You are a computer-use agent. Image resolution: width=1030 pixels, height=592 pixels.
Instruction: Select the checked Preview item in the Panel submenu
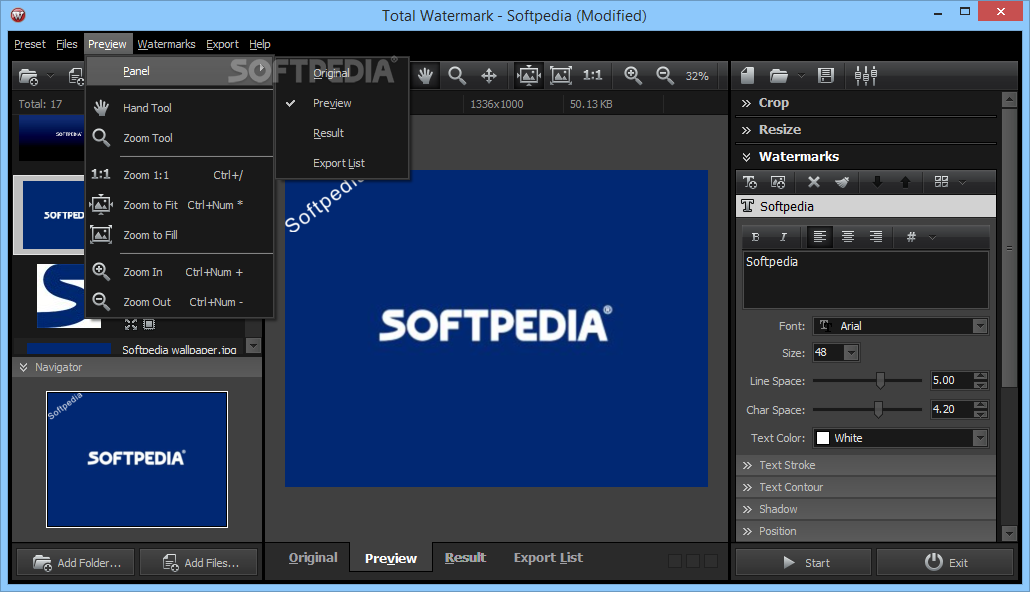(x=342, y=103)
